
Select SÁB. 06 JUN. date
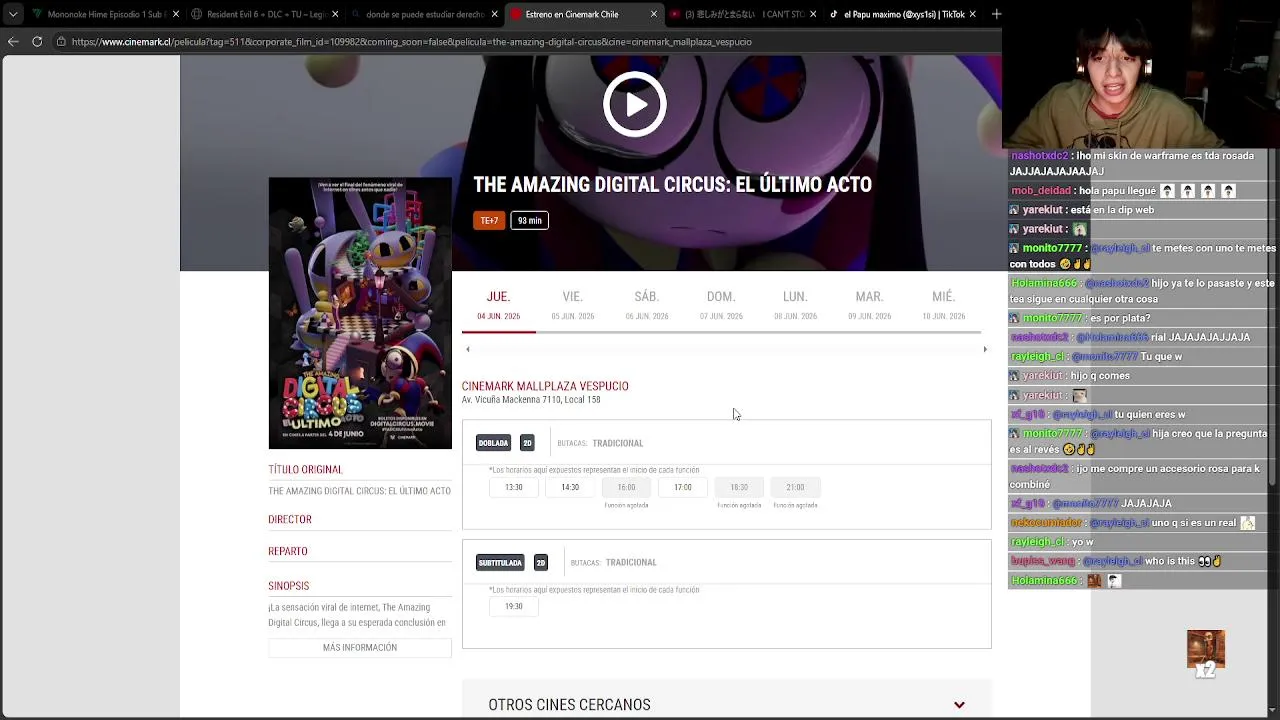pos(647,306)
